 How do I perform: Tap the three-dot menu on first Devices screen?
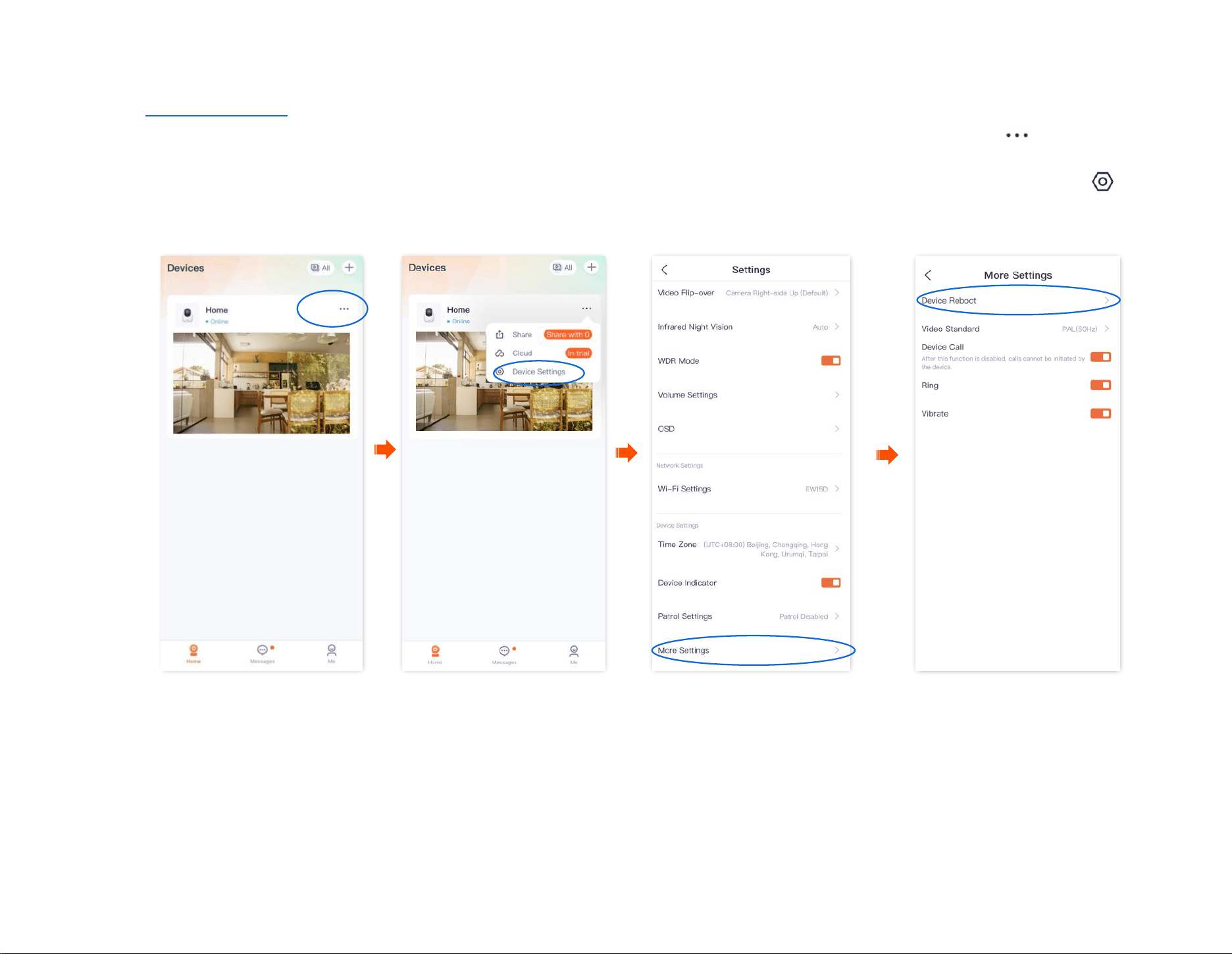344,309
